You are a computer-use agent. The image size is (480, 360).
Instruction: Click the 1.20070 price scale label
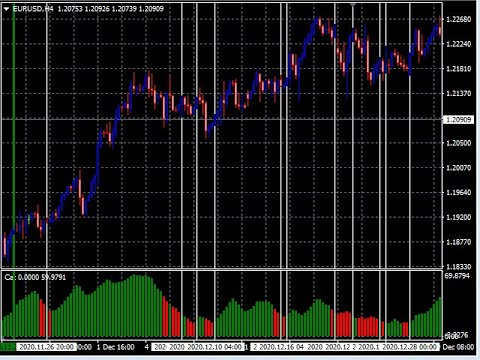(x=459, y=168)
